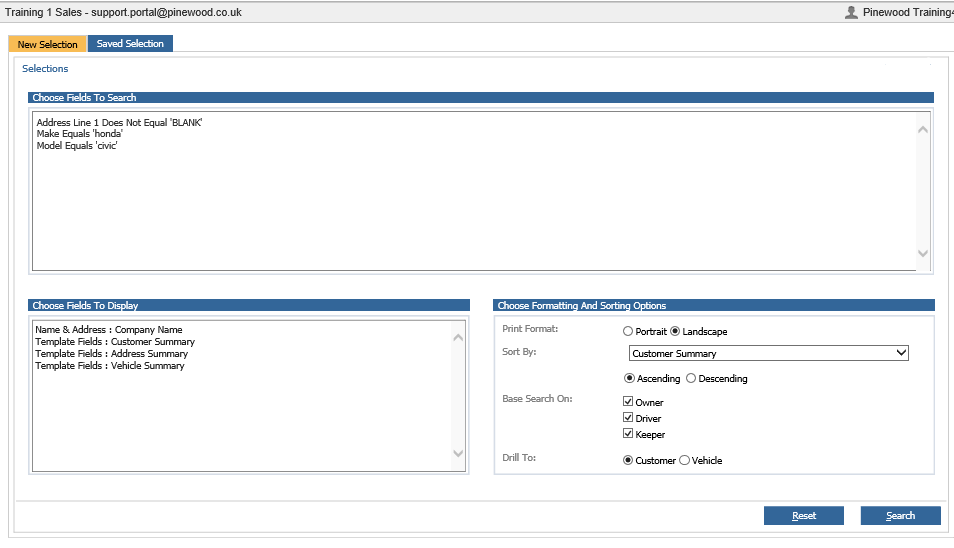Click up arrow in Fields To Search list
Image resolution: width=954 pixels, height=548 pixels.
click(x=922, y=130)
